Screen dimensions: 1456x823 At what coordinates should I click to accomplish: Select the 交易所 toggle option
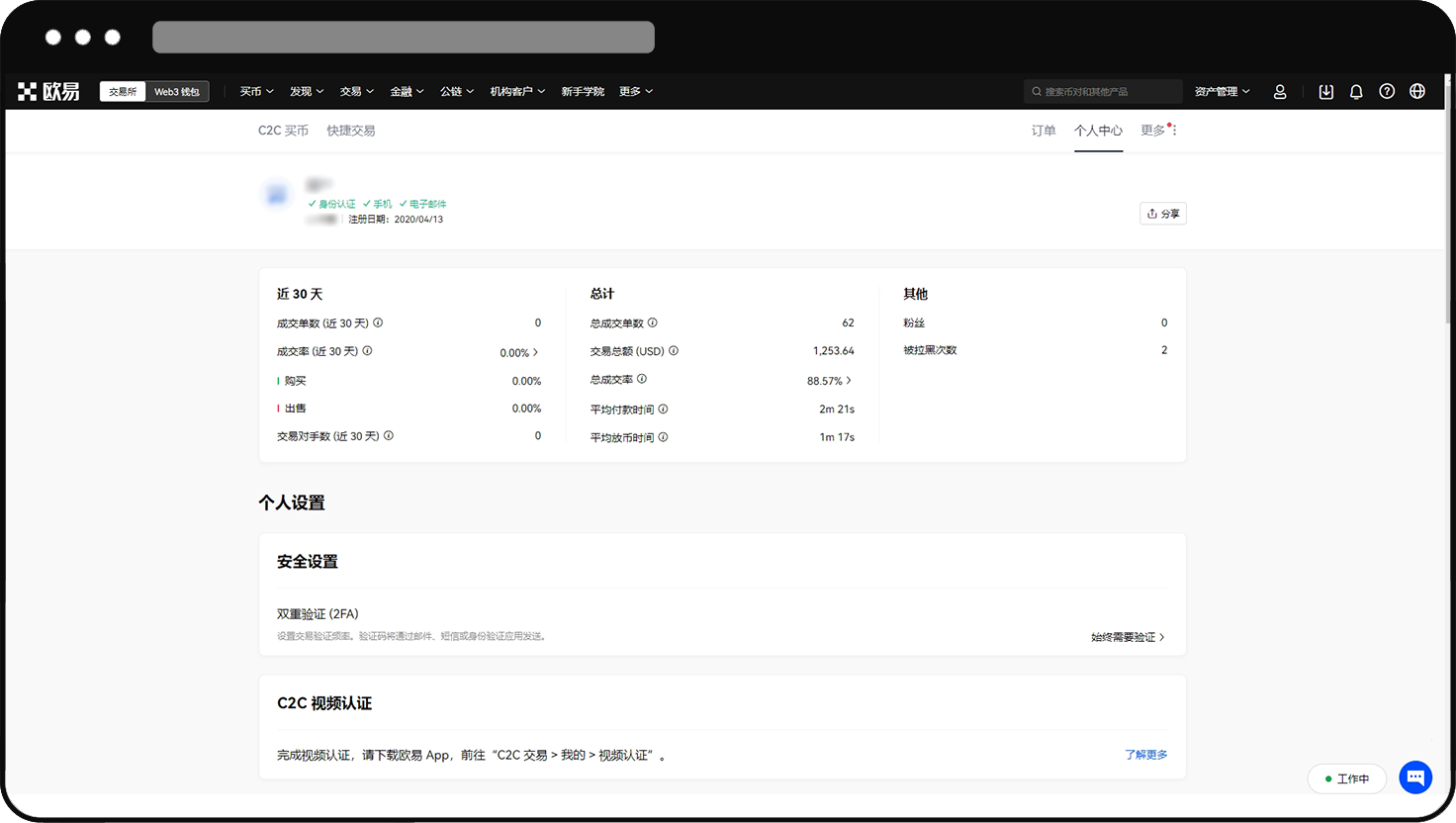point(122,91)
